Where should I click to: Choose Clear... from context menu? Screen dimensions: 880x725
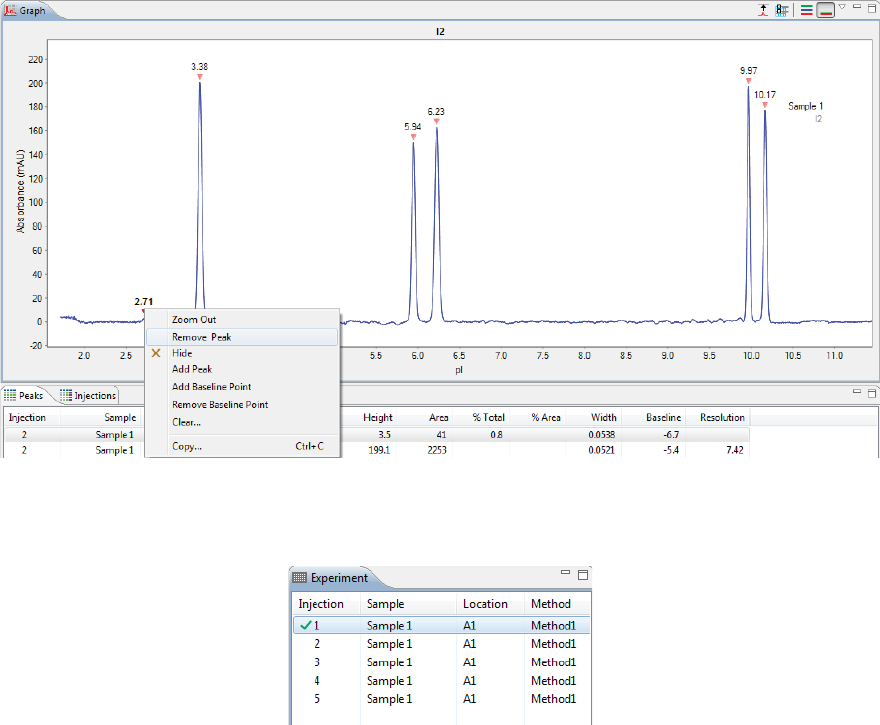pyautogui.click(x=186, y=422)
